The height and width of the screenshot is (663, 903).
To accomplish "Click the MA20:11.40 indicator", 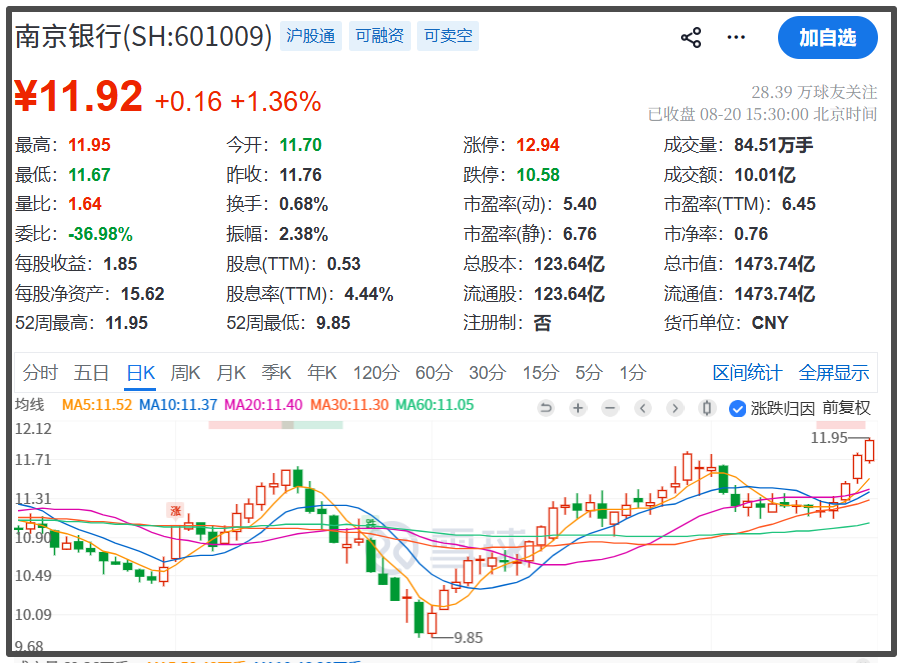I will point(263,405).
